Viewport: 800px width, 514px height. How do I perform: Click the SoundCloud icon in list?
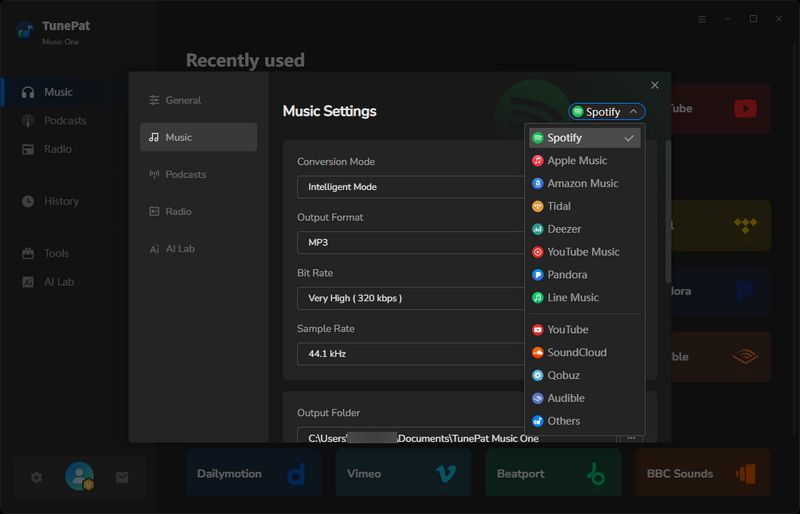[537, 353]
